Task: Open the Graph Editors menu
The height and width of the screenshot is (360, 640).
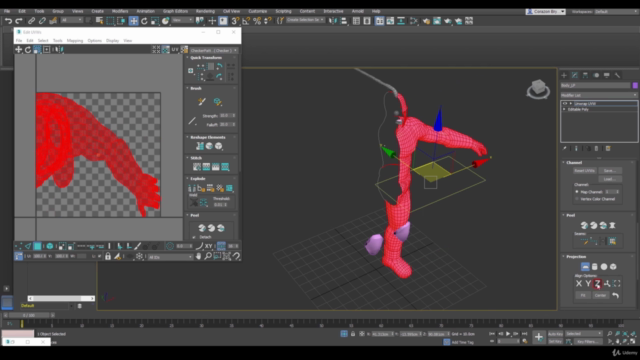Action: [x=175, y=11]
